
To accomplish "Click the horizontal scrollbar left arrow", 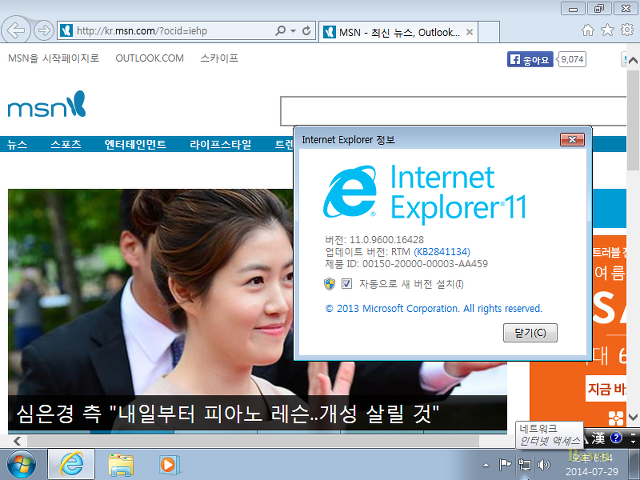I will click(x=17, y=441).
